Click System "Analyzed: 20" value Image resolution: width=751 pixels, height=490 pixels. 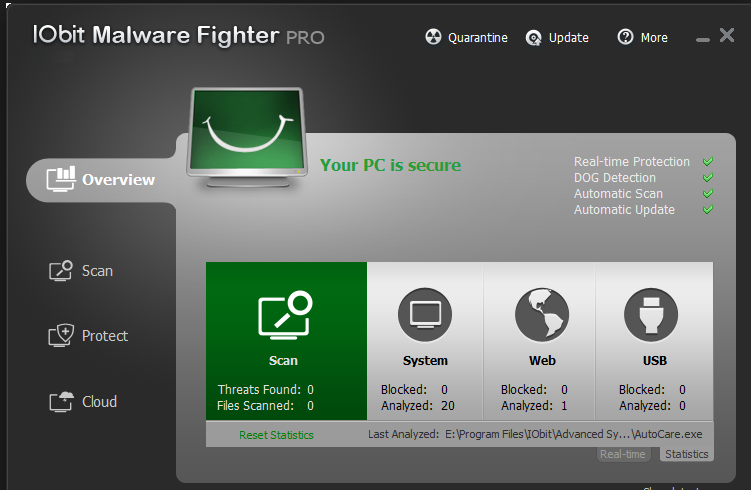(418, 406)
